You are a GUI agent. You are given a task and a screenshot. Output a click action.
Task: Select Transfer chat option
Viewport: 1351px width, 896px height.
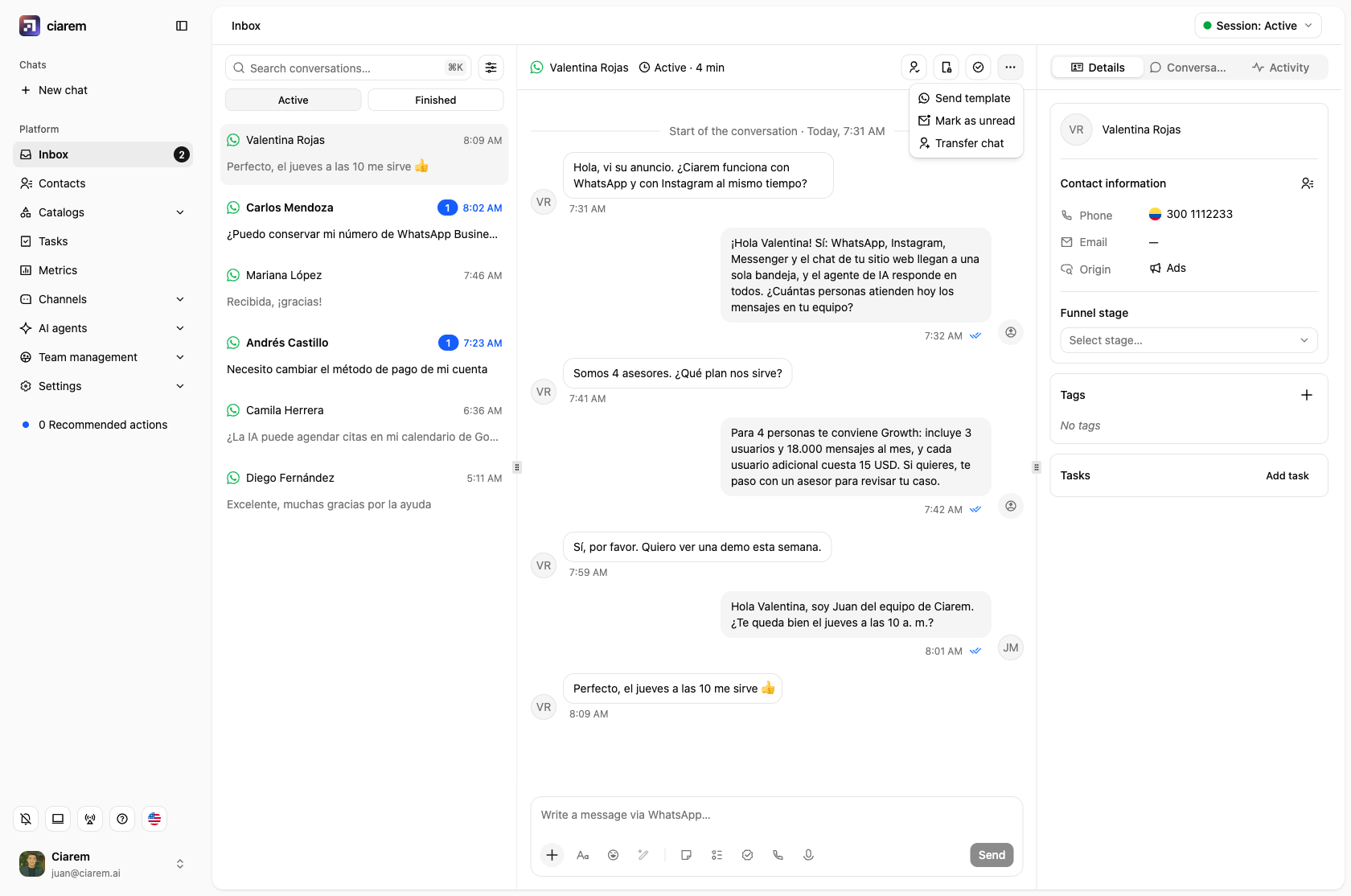[966, 143]
